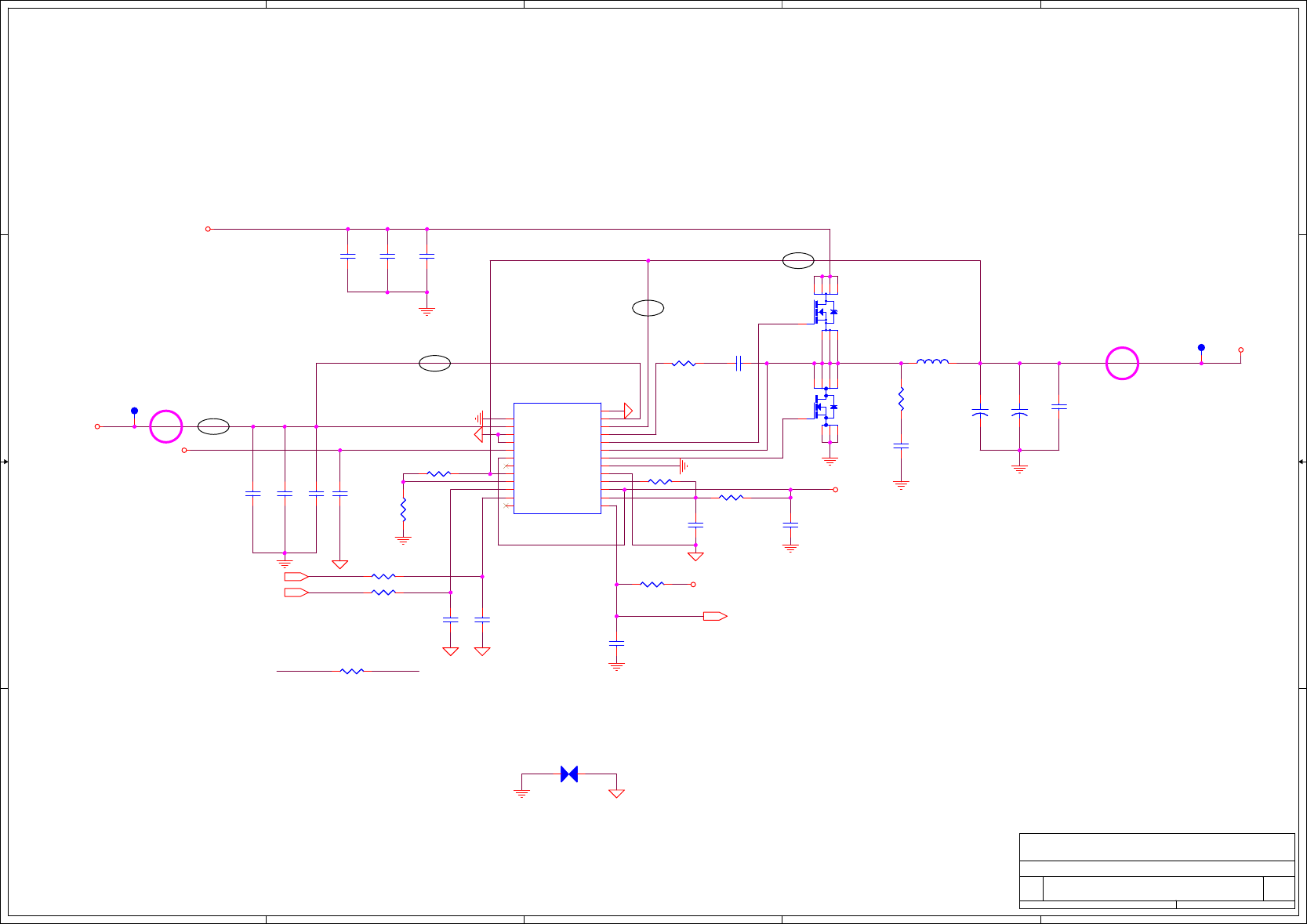Select the upper of the two red input ports
Viewport: 1307px width, 924px height.
click(x=296, y=576)
